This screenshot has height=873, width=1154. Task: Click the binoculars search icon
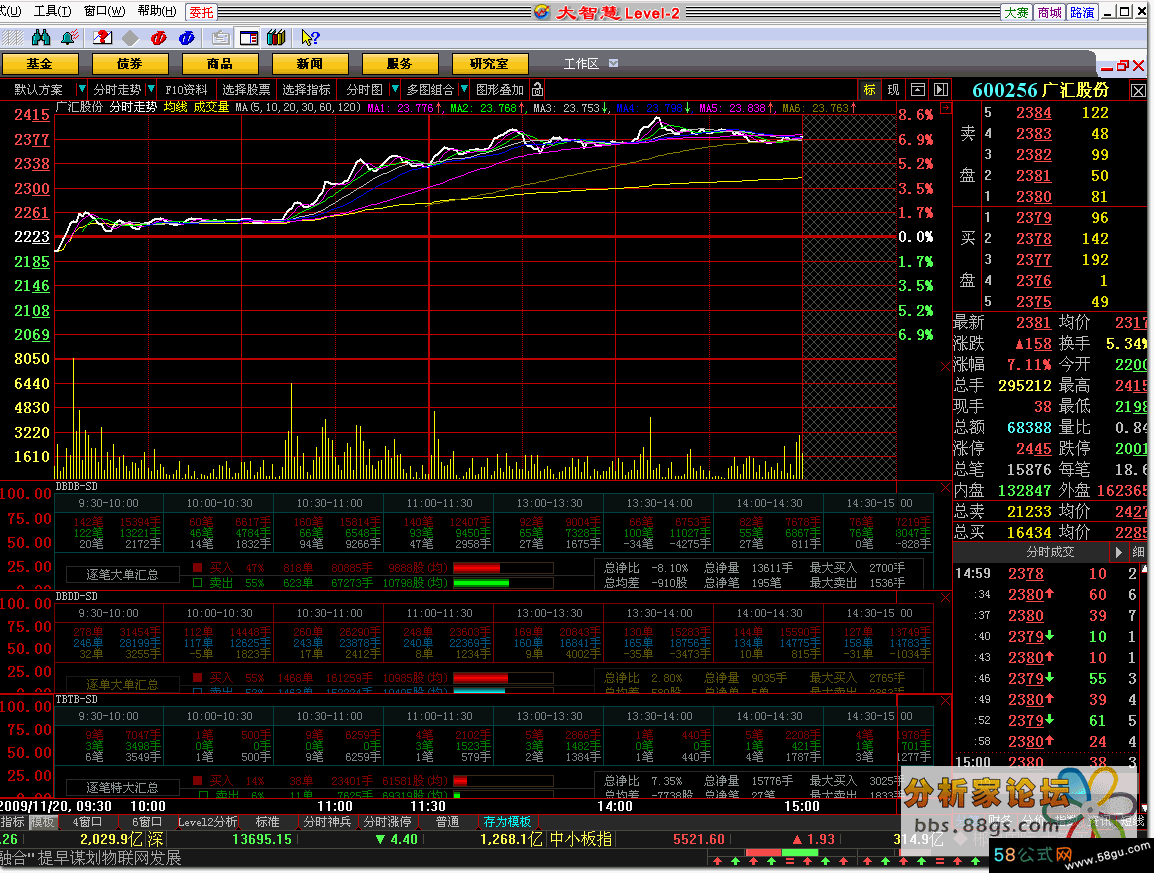click(x=41, y=38)
